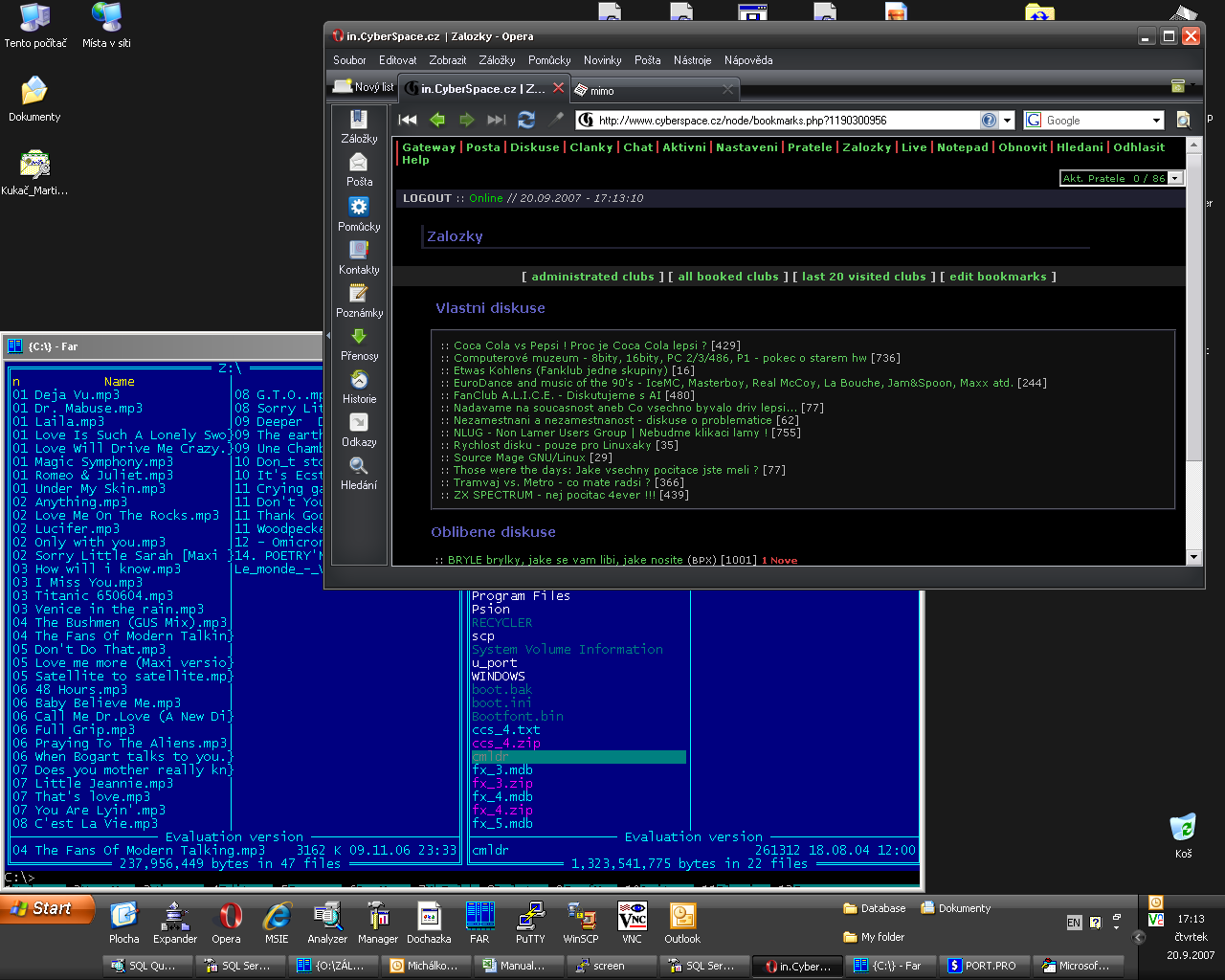1225x980 pixels.
Task: Launch PuTTY from the quick launch bar
Action: pos(530,917)
